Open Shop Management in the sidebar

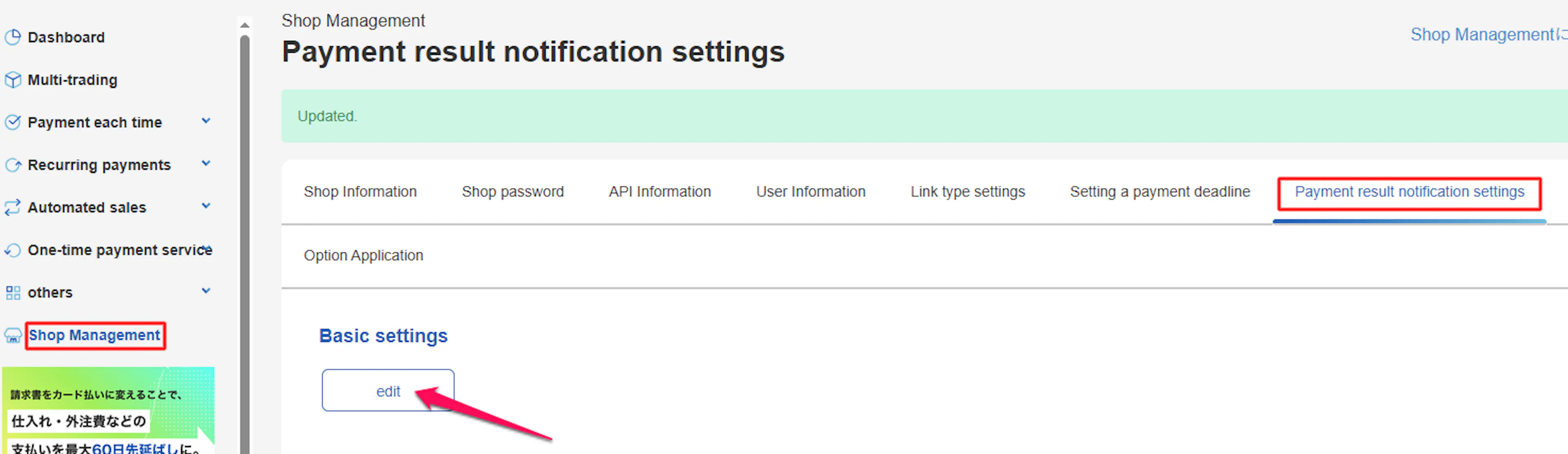[x=94, y=335]
